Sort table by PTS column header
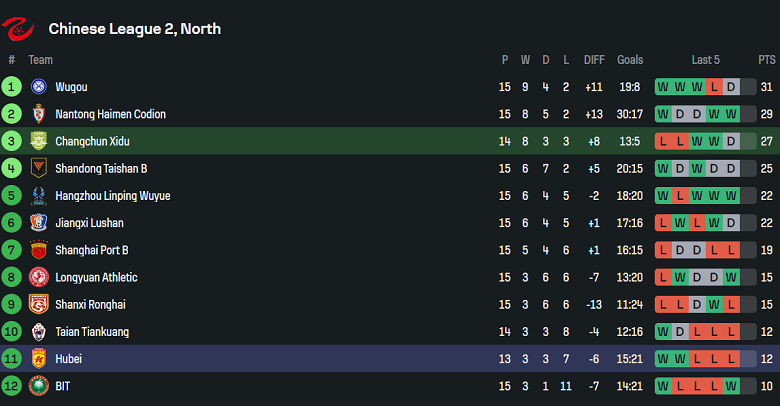The height and width of the screenshot is (406, 780). 766,60
